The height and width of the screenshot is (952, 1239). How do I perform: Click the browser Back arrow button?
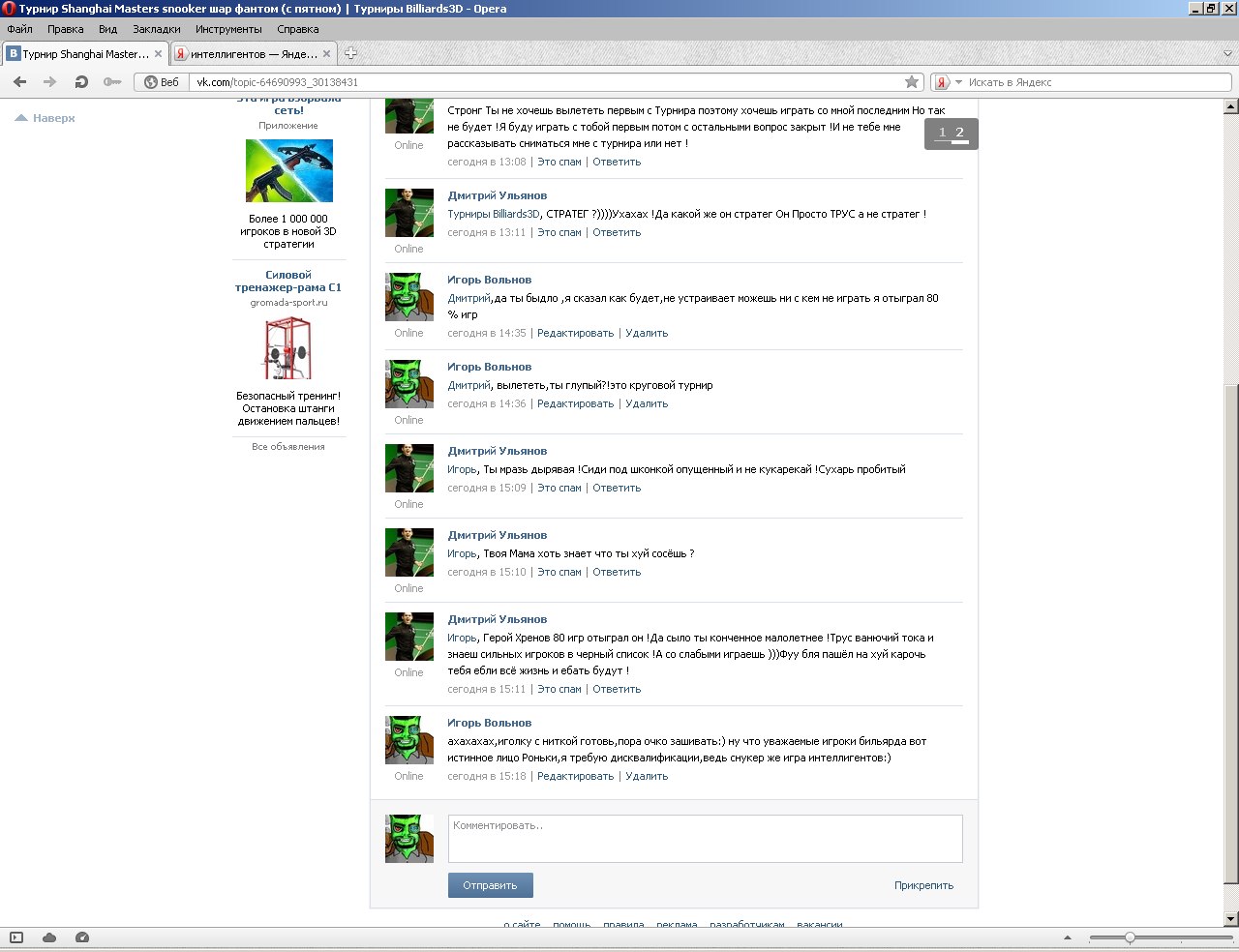tap(19, 82)
